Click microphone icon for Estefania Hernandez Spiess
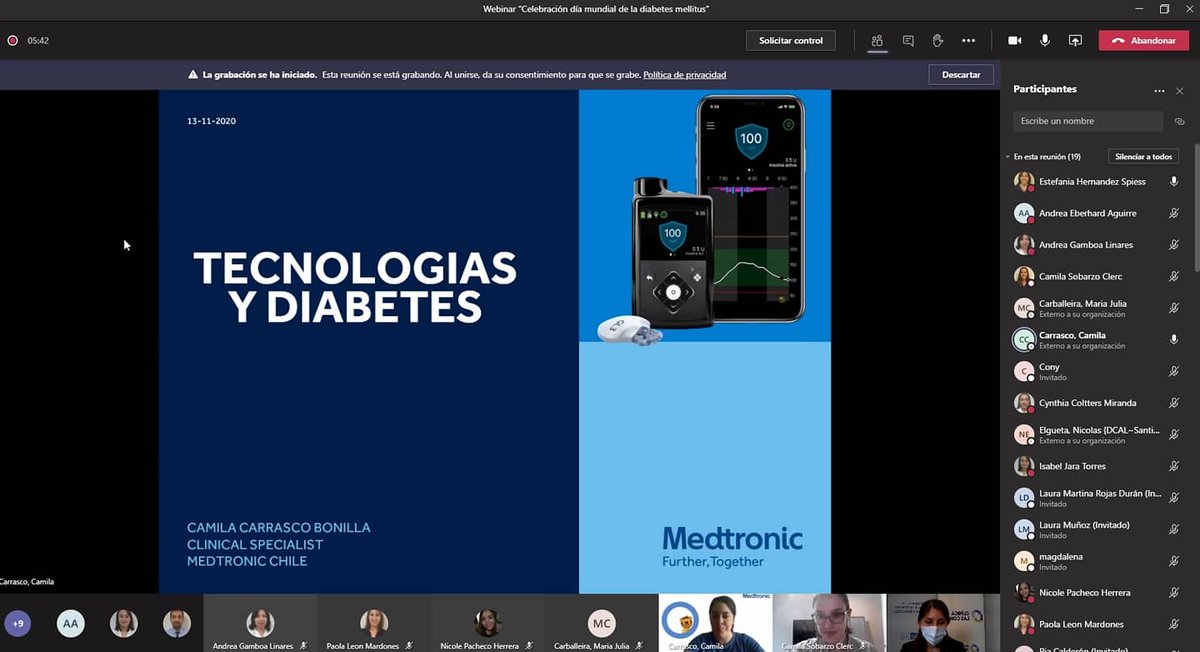 (1174, 182)
